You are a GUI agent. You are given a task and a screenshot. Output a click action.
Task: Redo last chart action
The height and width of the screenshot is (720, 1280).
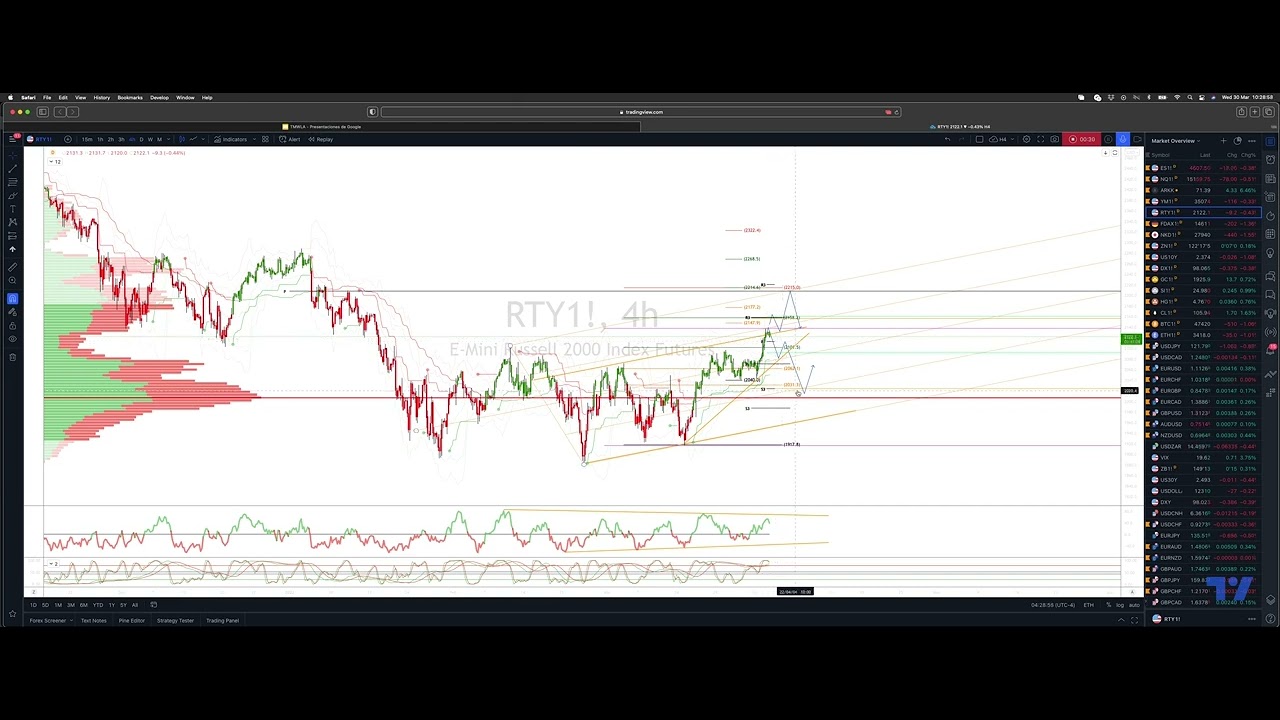pyautogui.click(x=962, y=139)
